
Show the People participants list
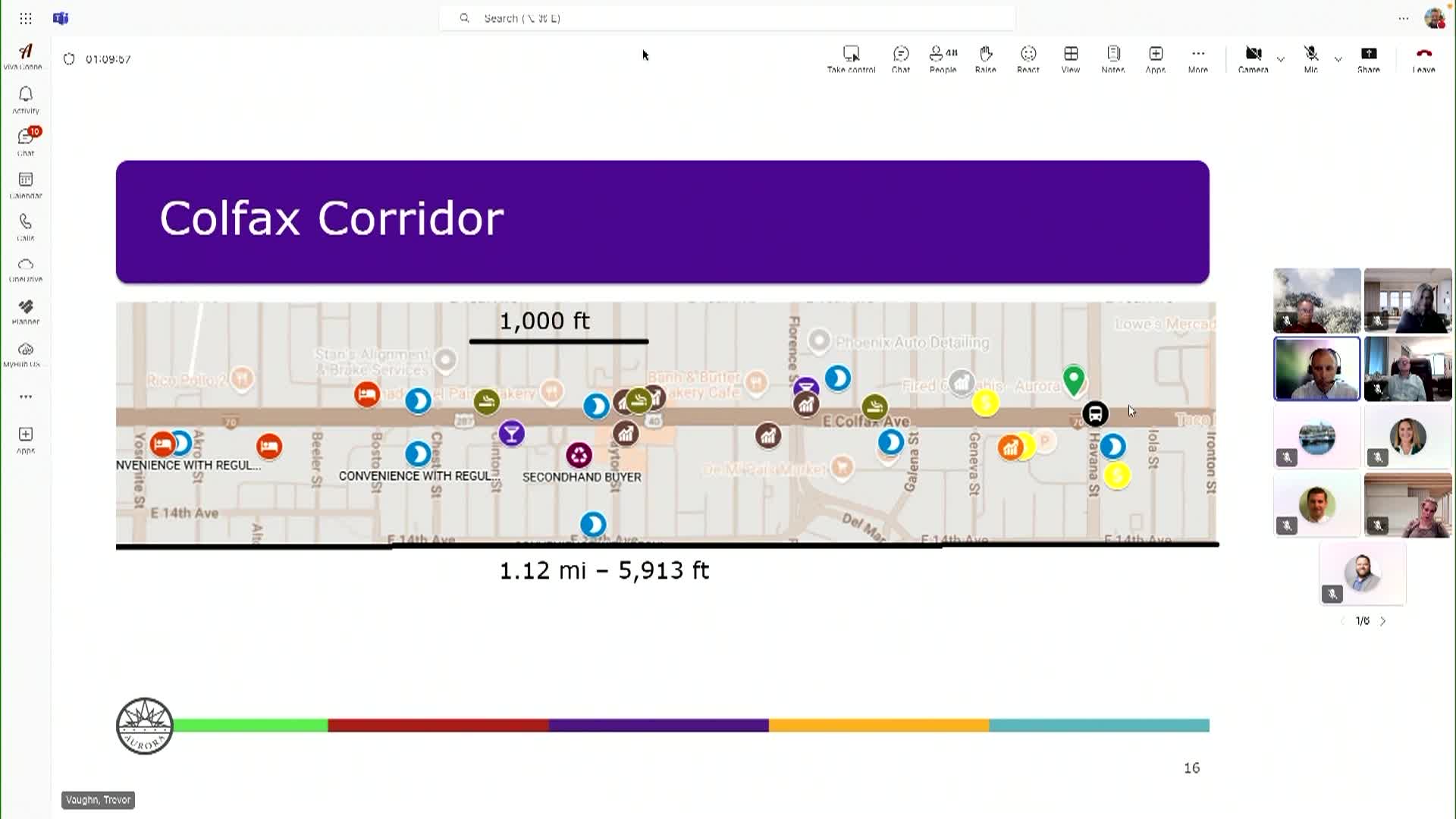point(943,58)
